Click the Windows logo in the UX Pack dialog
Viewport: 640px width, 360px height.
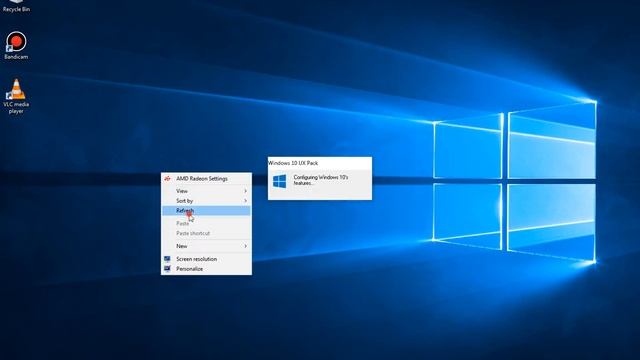click(x=280, y=181)
